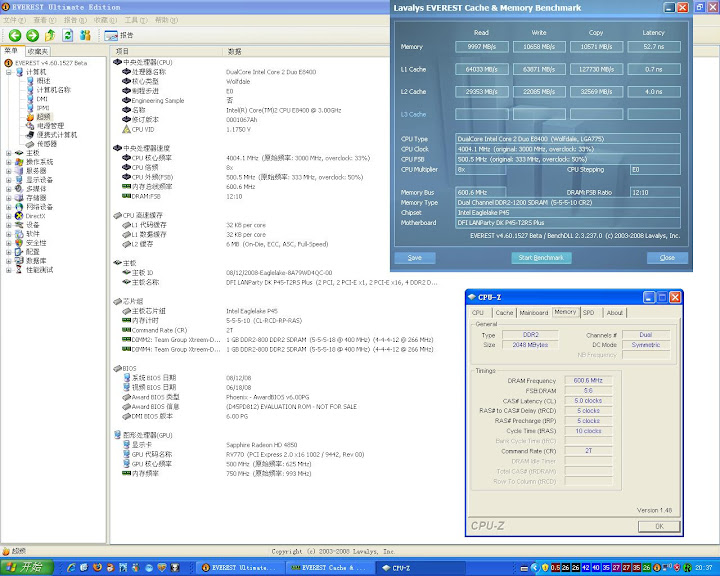The image size is (720, 576).
Task: Select the 传感器 sensor tree item
Action: 46,143
